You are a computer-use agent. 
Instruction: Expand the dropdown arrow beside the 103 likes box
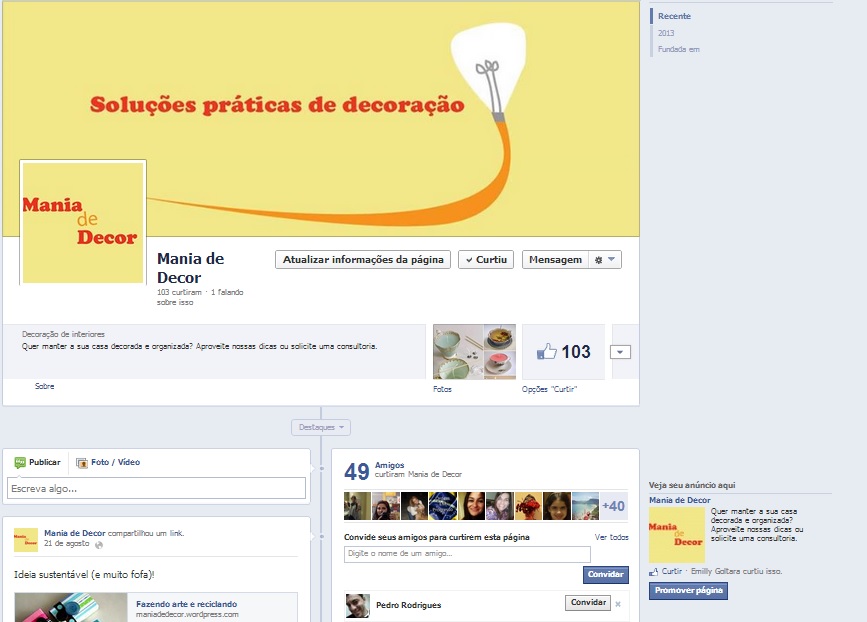[x=620, y=352]
